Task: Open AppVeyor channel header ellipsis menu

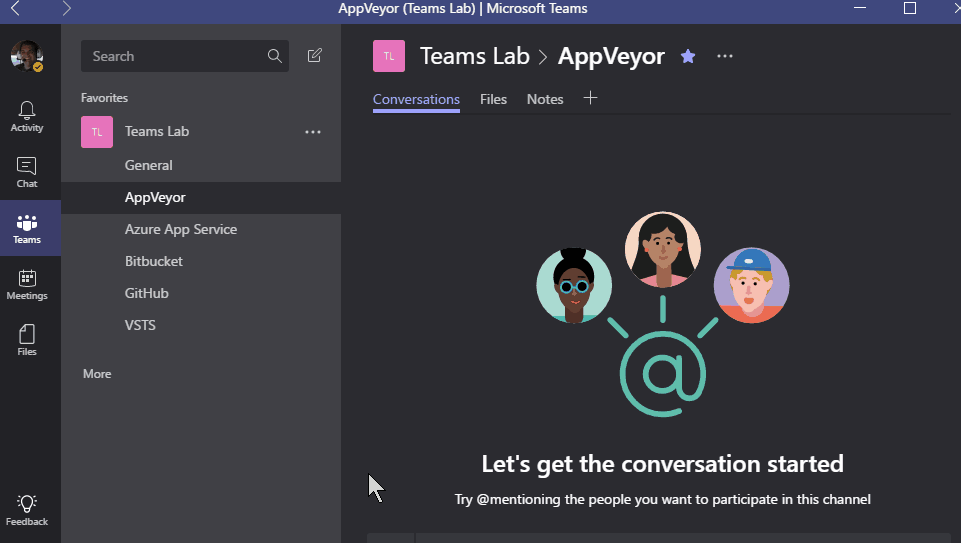Action: pyautogui.click(x=725, y=56)
